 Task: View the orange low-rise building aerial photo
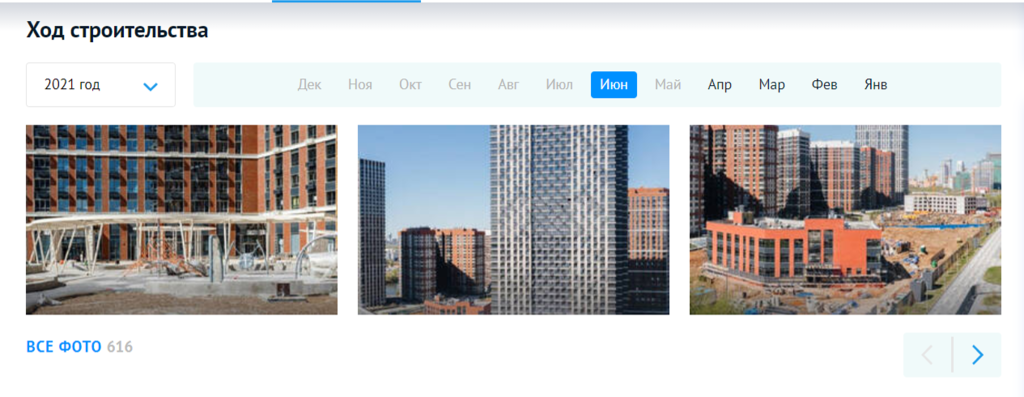point(845,219)
